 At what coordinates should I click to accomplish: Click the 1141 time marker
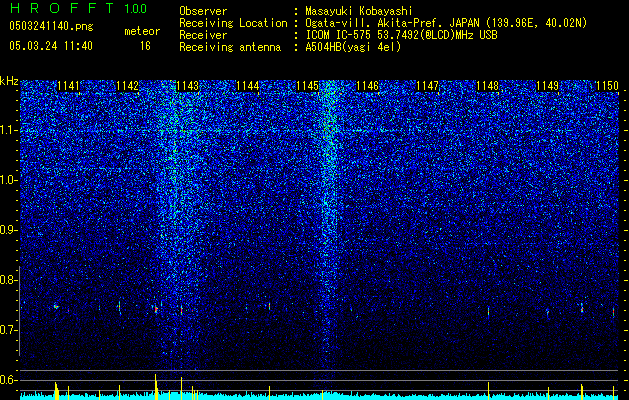coord(69,86)
